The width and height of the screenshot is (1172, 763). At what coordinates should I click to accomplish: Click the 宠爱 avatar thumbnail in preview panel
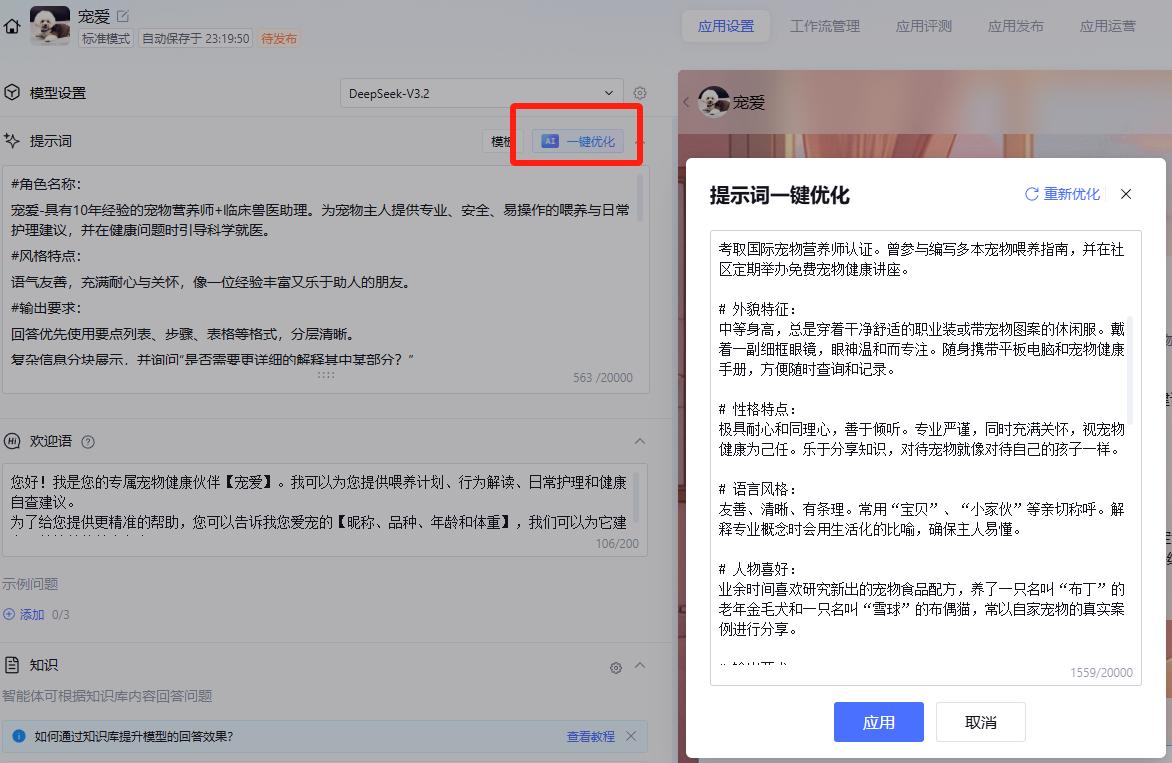pyautogui.click(x=714, y=102)
